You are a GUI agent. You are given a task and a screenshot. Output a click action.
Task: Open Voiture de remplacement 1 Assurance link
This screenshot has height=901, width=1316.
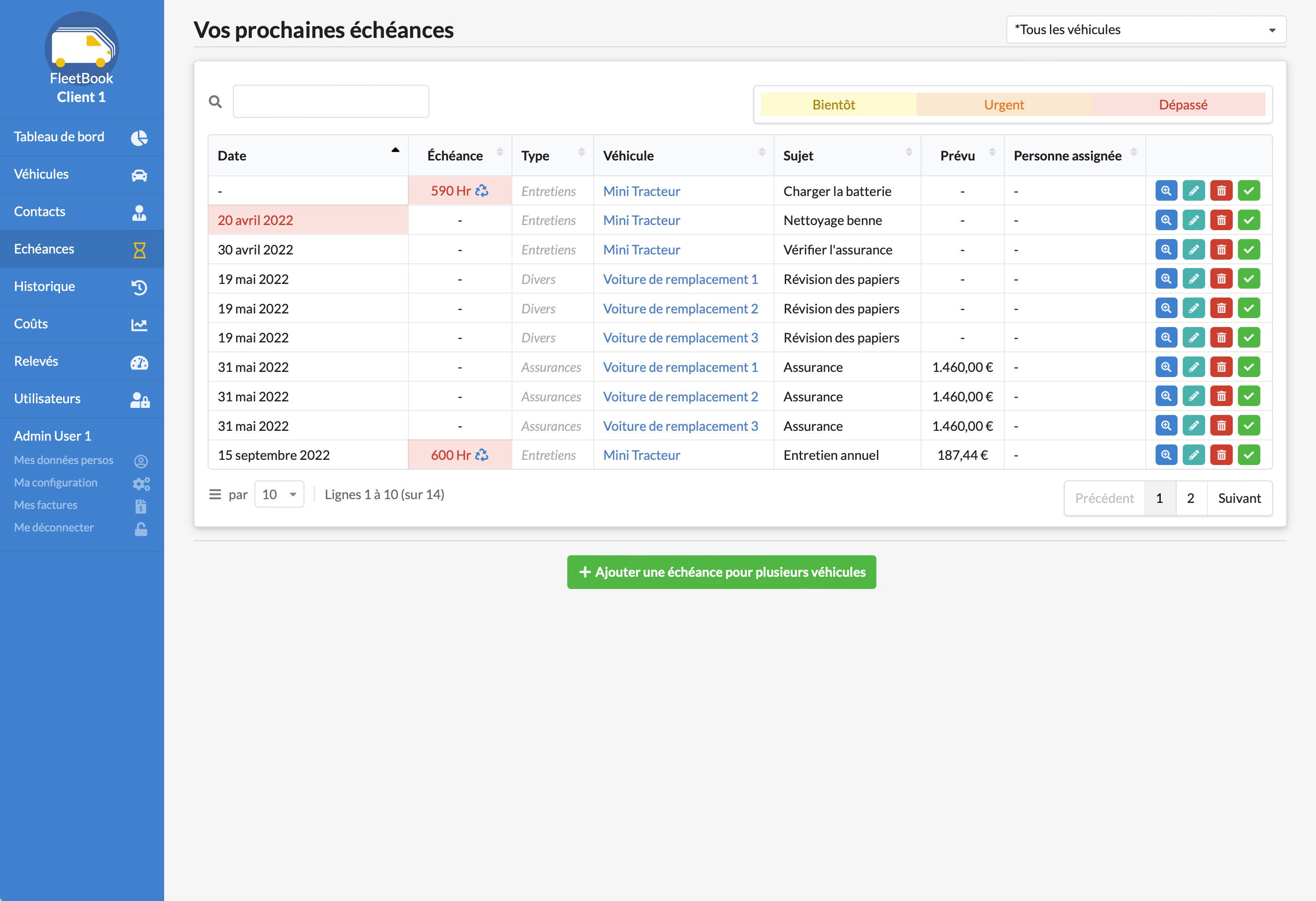(680, 367)
